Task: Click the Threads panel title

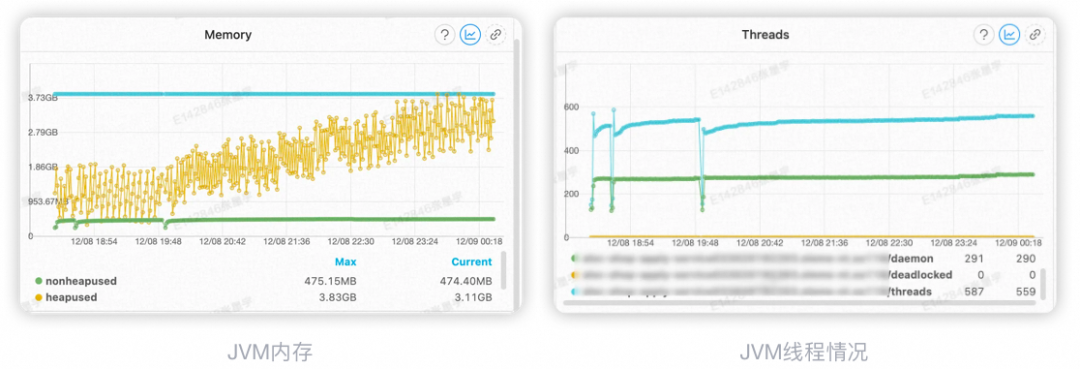Action: tap(765, 34)
